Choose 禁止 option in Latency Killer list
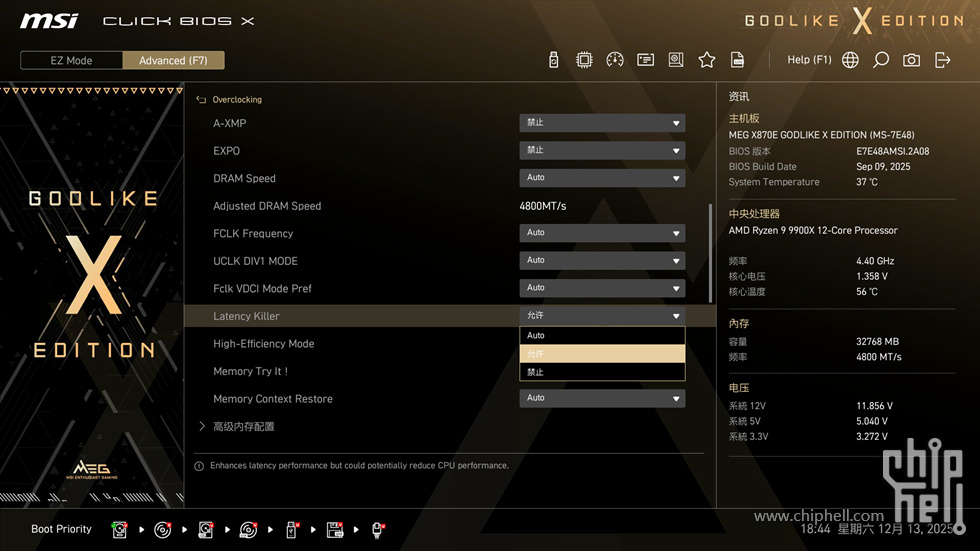Image resolution: width=980 pixels, height=551 pixels. coord(602,372)
